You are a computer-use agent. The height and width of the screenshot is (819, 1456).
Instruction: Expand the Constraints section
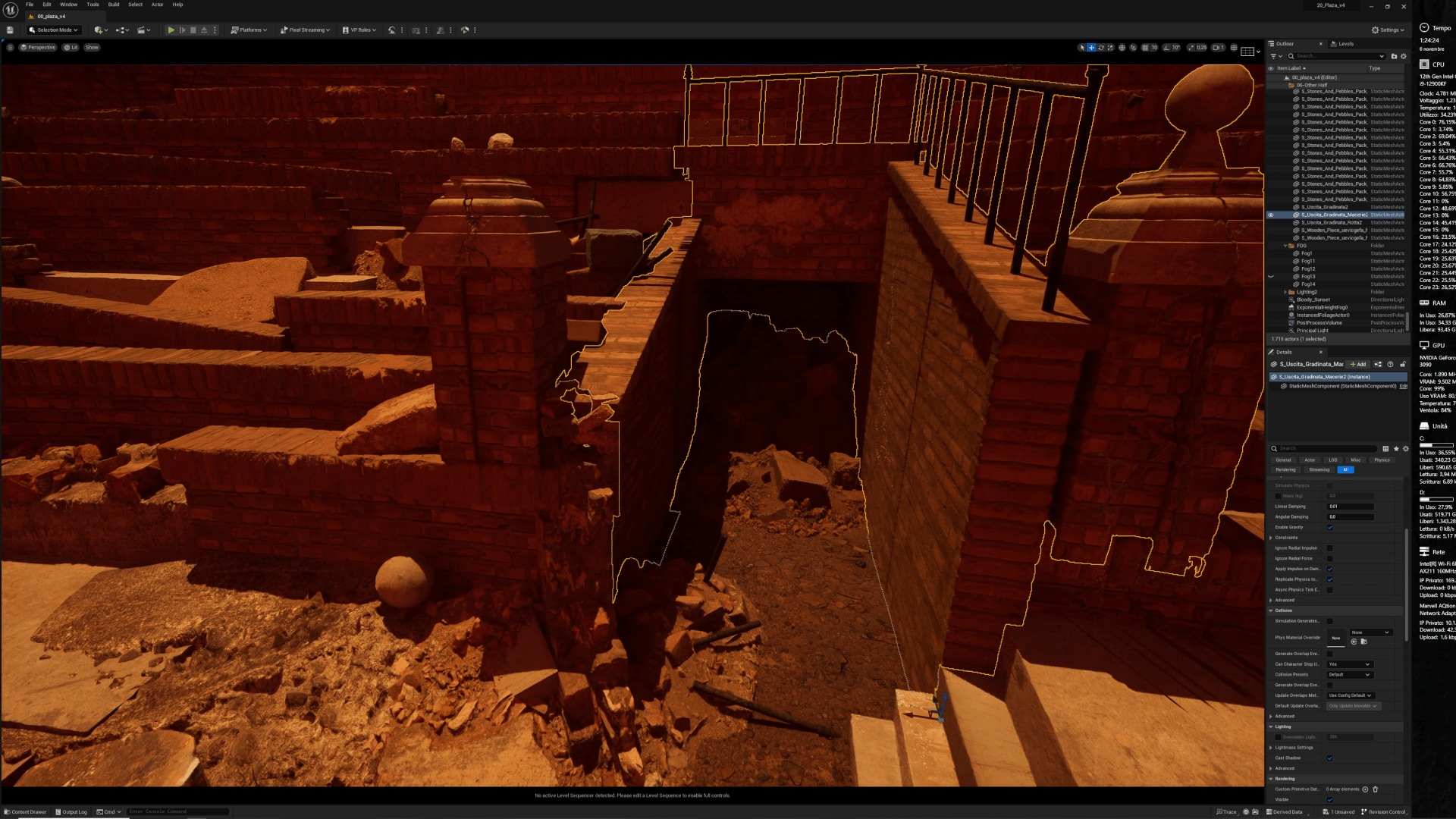pos(1271,538)
